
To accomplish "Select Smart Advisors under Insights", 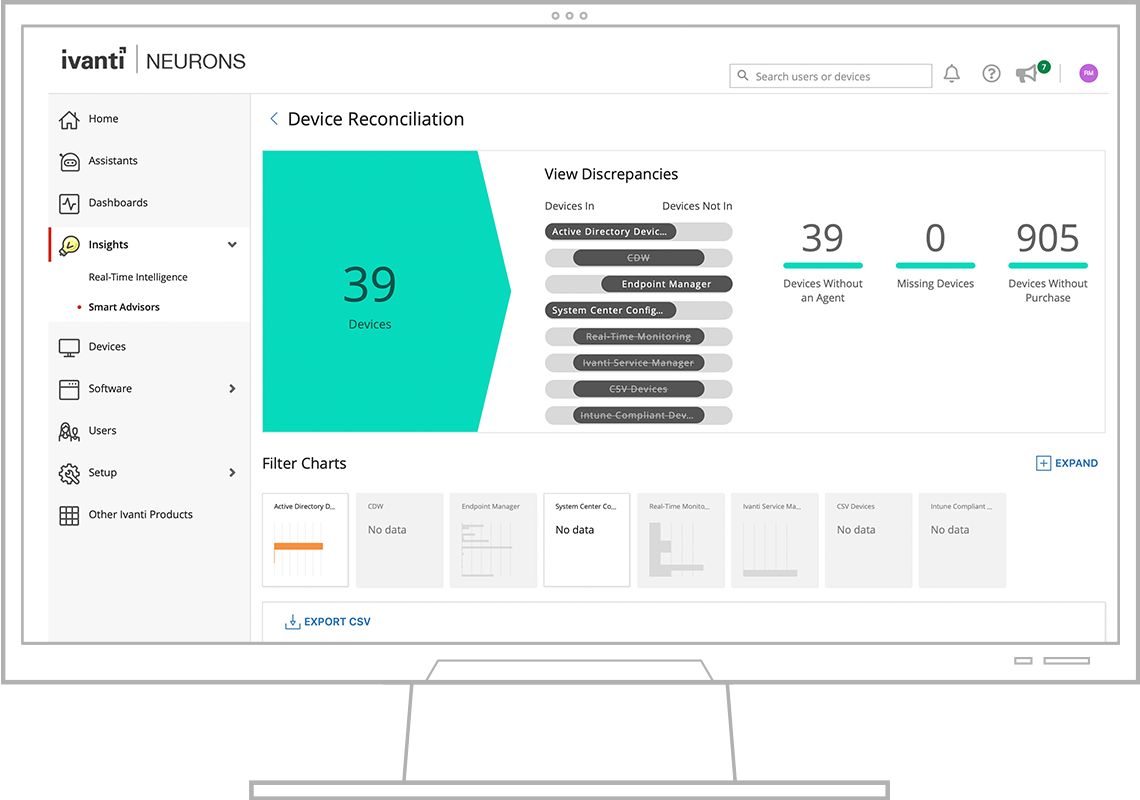I will pyautogui.click(x=124, y=307).
